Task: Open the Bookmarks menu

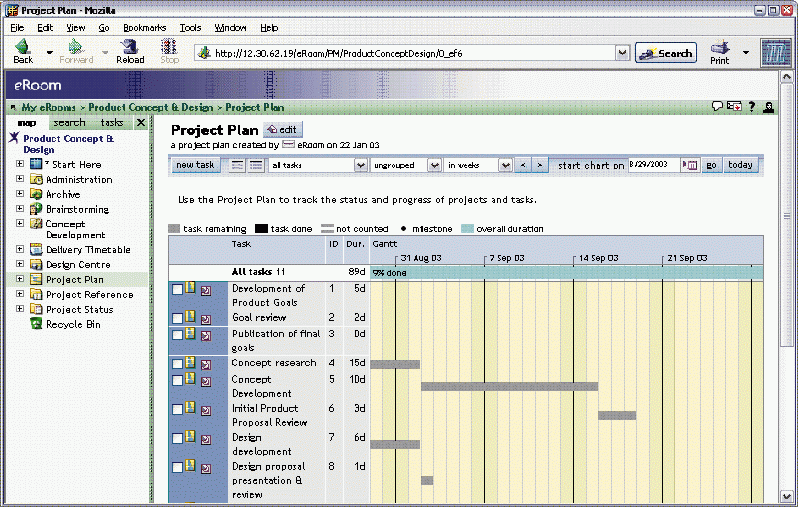Action: click(x=145, y=28)
